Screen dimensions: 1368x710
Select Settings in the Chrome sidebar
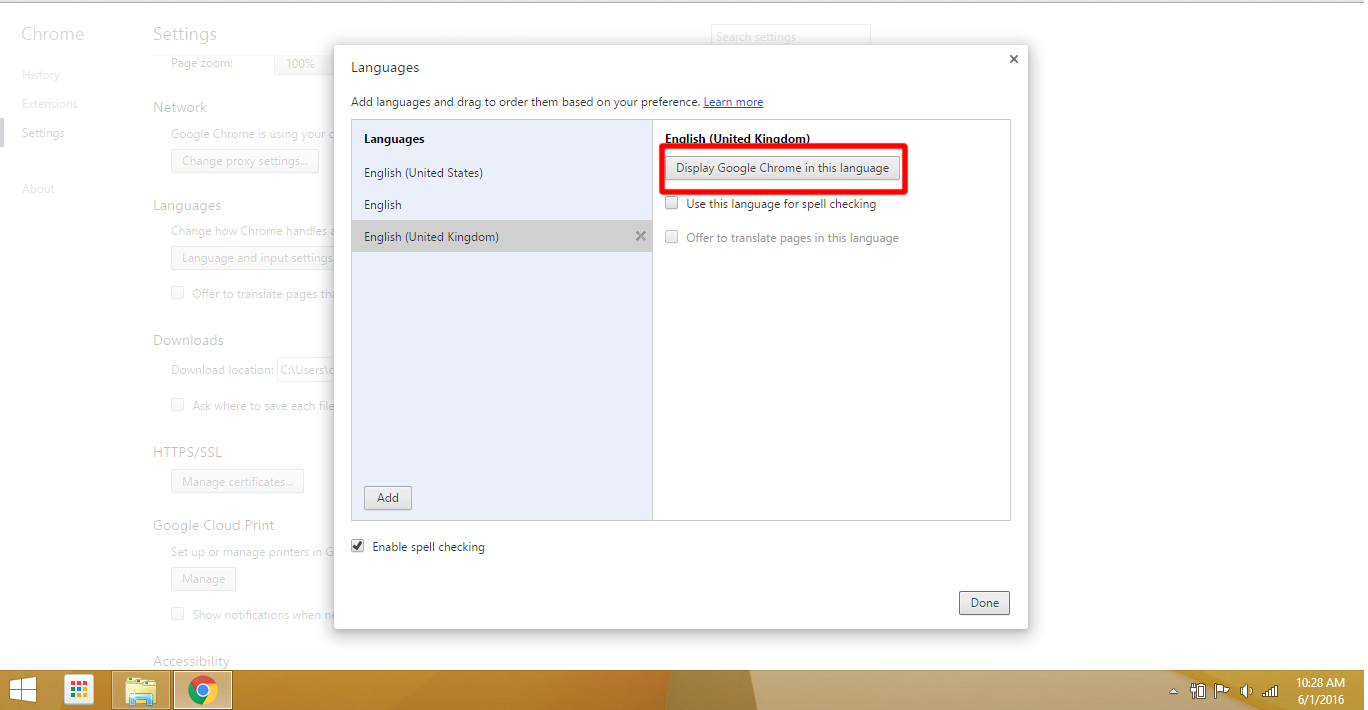click(x=43, y=133)
